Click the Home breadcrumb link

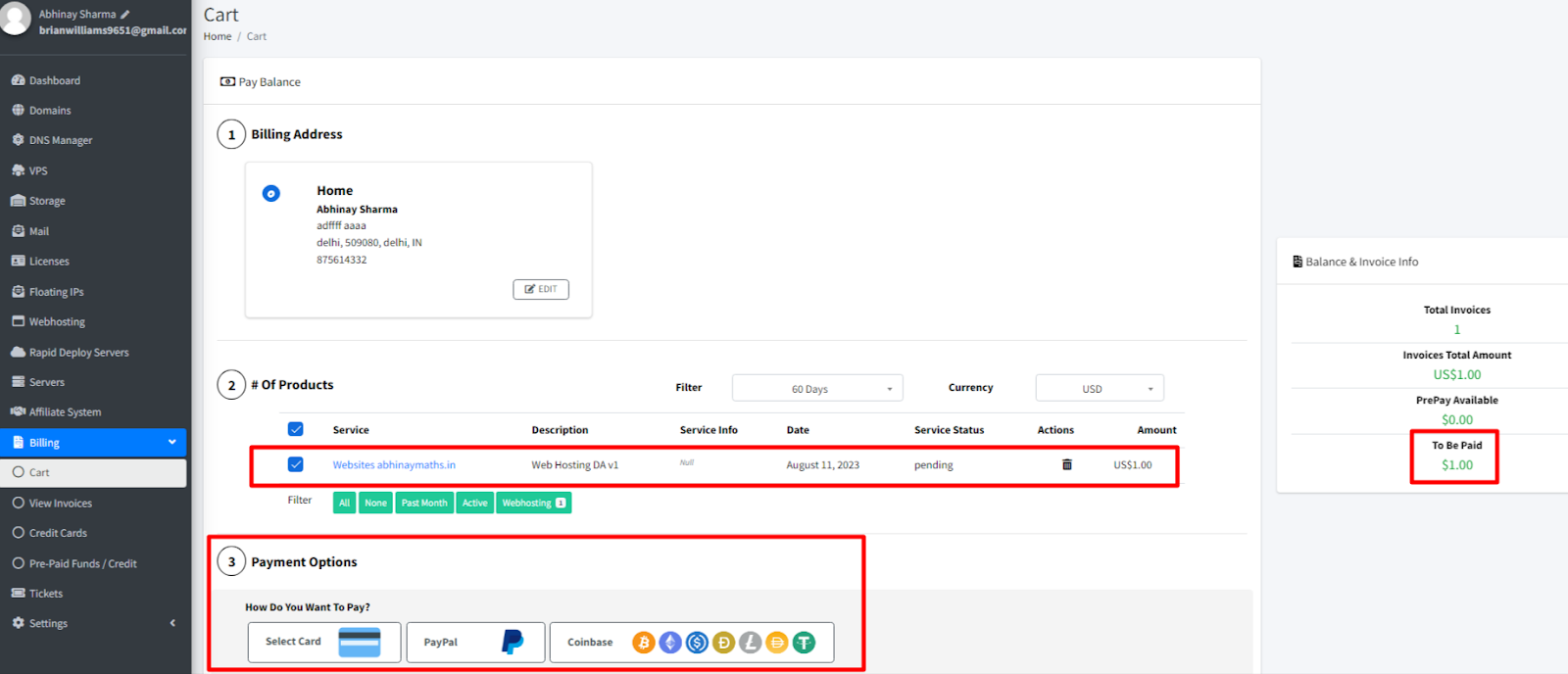218,36
